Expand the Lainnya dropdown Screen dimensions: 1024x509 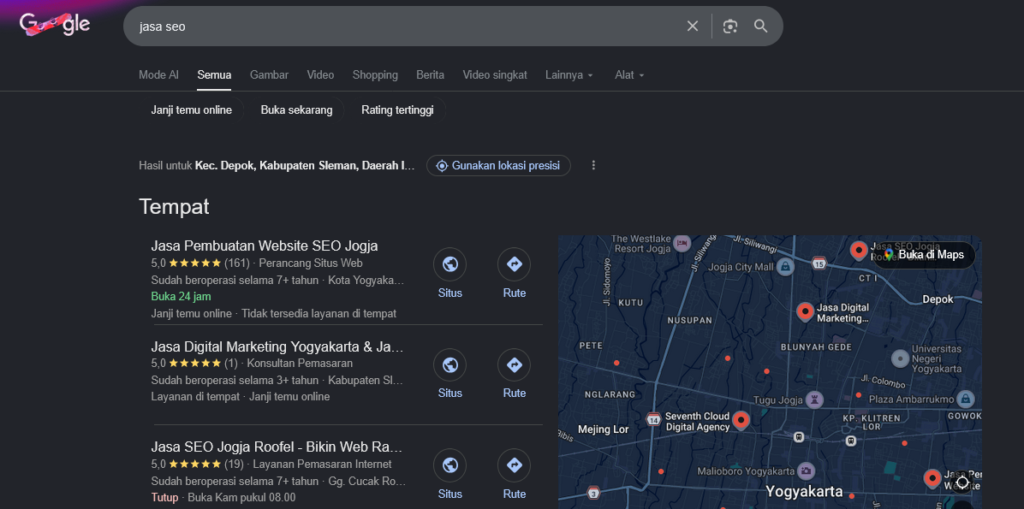[x=569, y=74]
